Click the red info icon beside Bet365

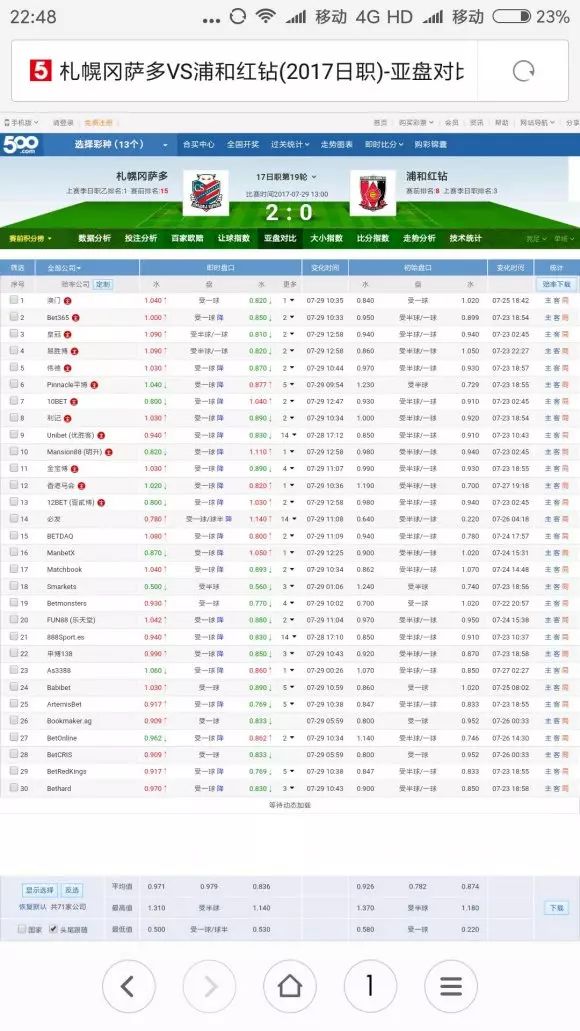coord(76,318)
